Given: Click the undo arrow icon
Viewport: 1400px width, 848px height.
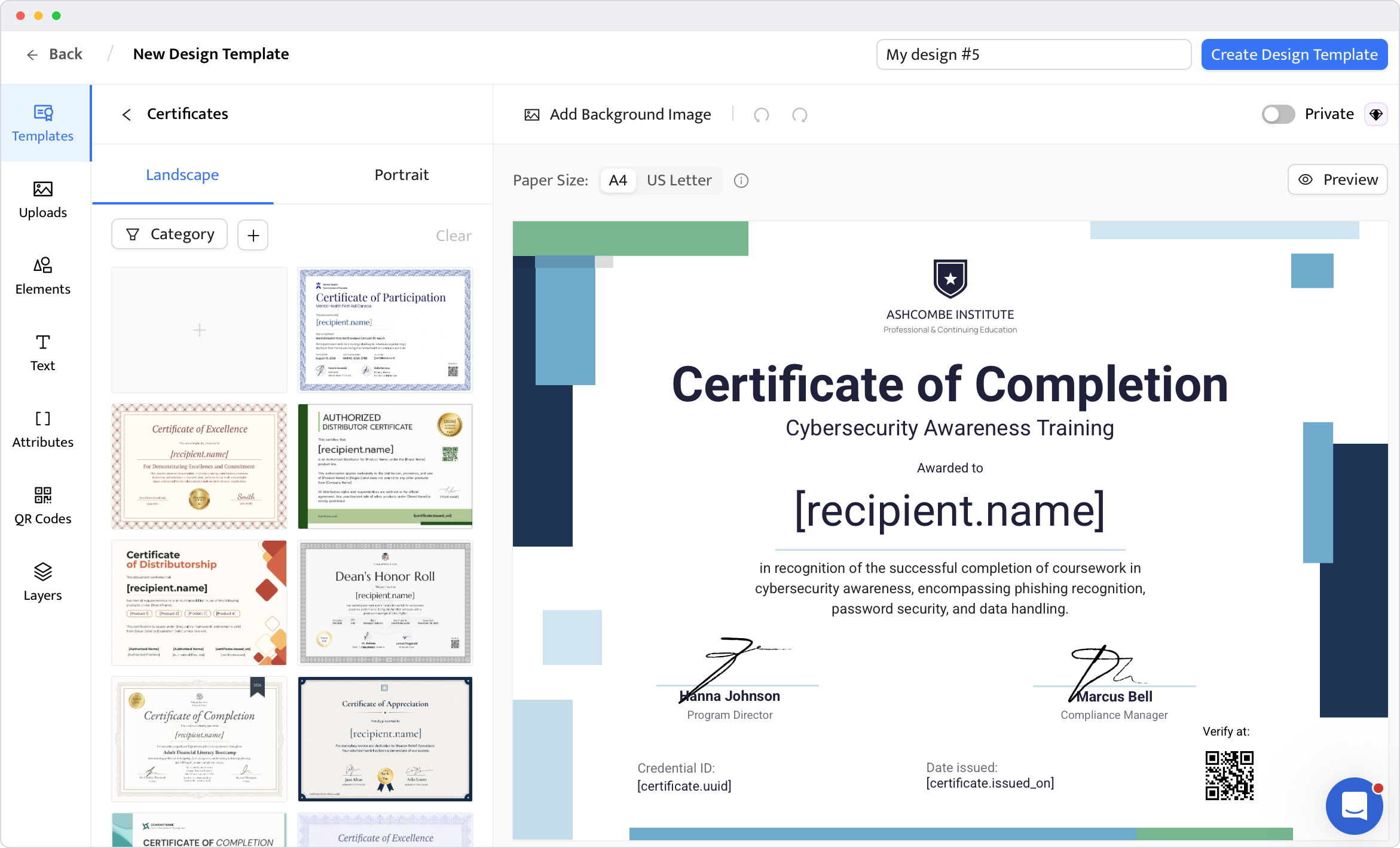Looking at the screenshot, I should (762, 114).
